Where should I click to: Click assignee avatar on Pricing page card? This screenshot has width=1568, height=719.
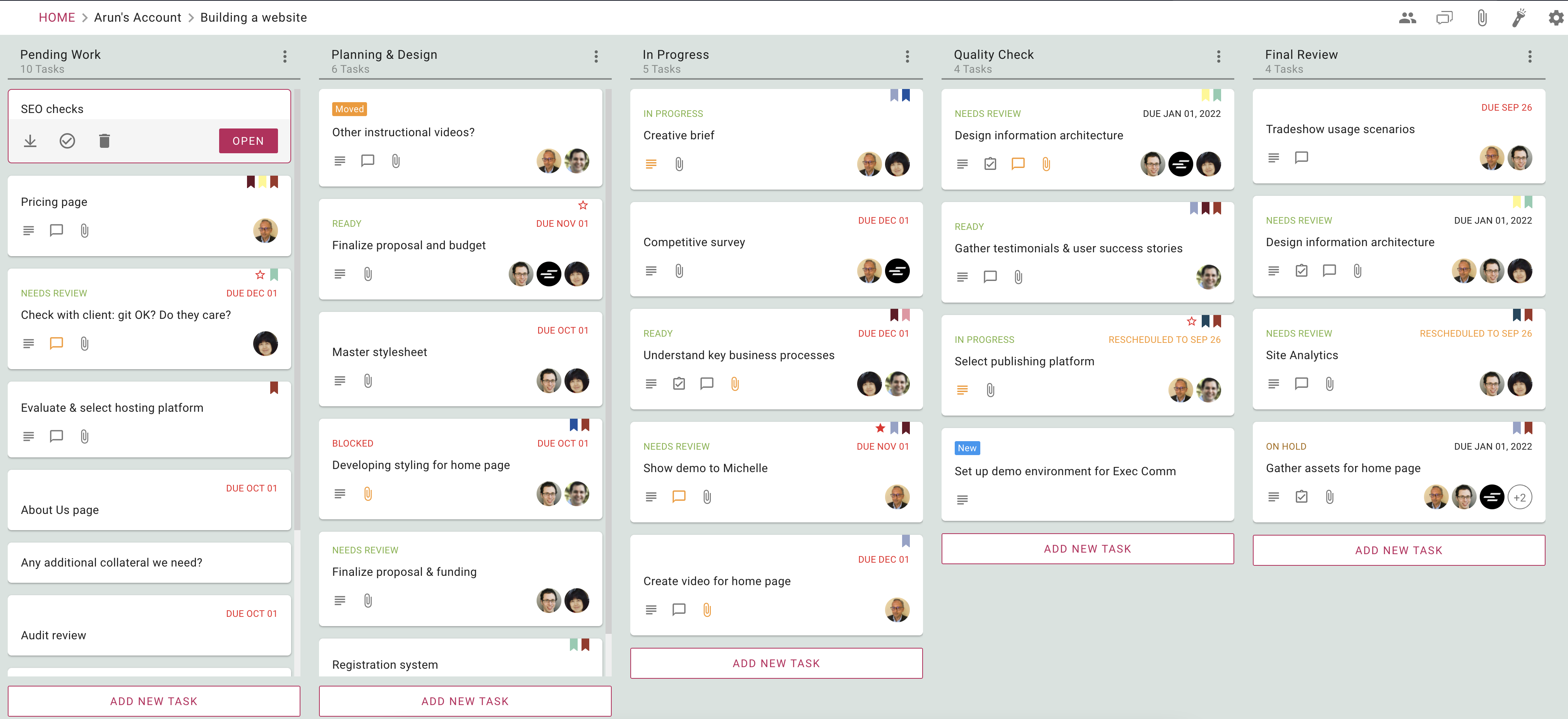(x=265, y=231)
